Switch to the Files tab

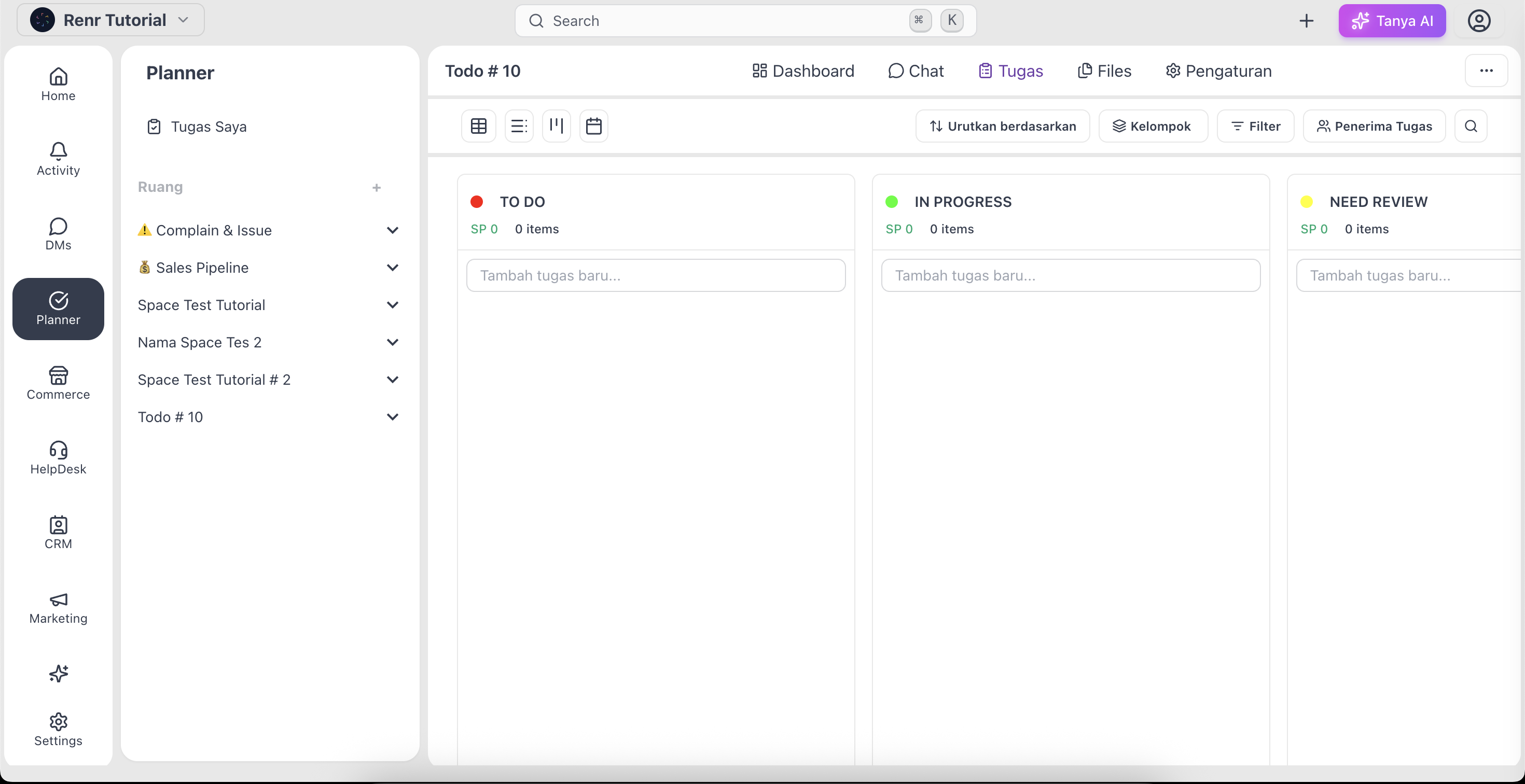pyautogui.click(x=1105, y=71)
